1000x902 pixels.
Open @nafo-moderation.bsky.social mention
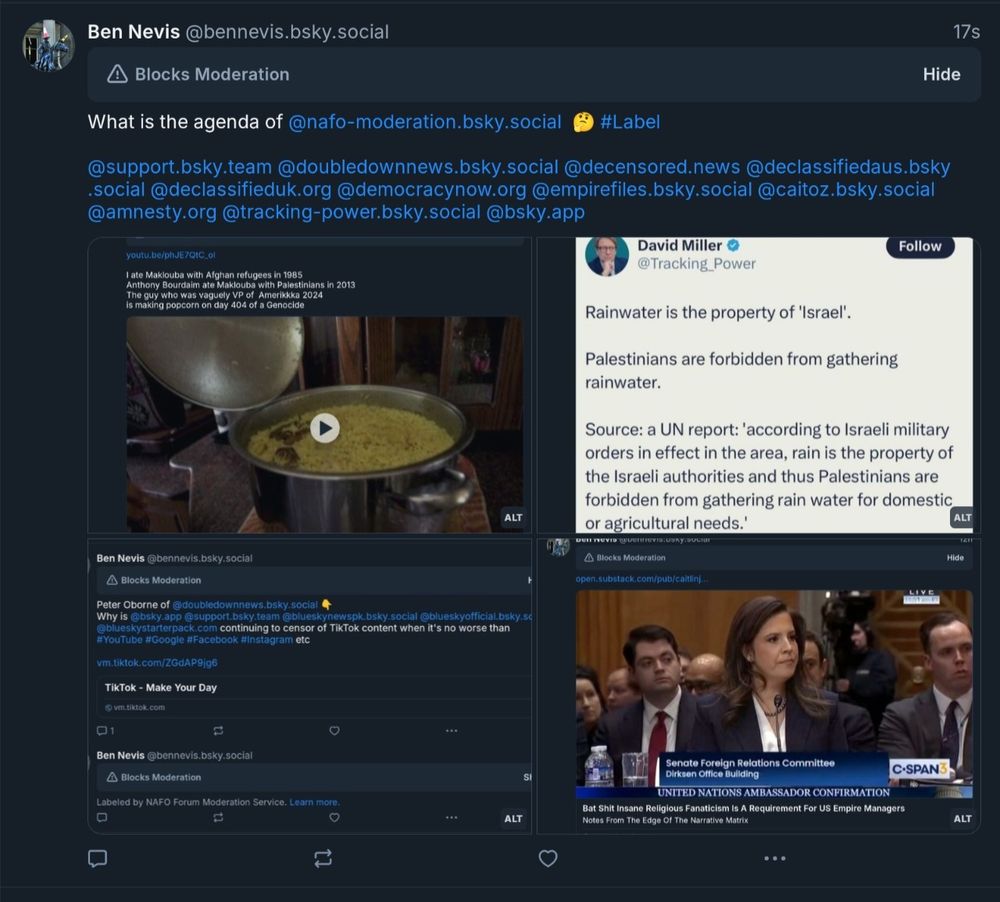coord(425,122)
